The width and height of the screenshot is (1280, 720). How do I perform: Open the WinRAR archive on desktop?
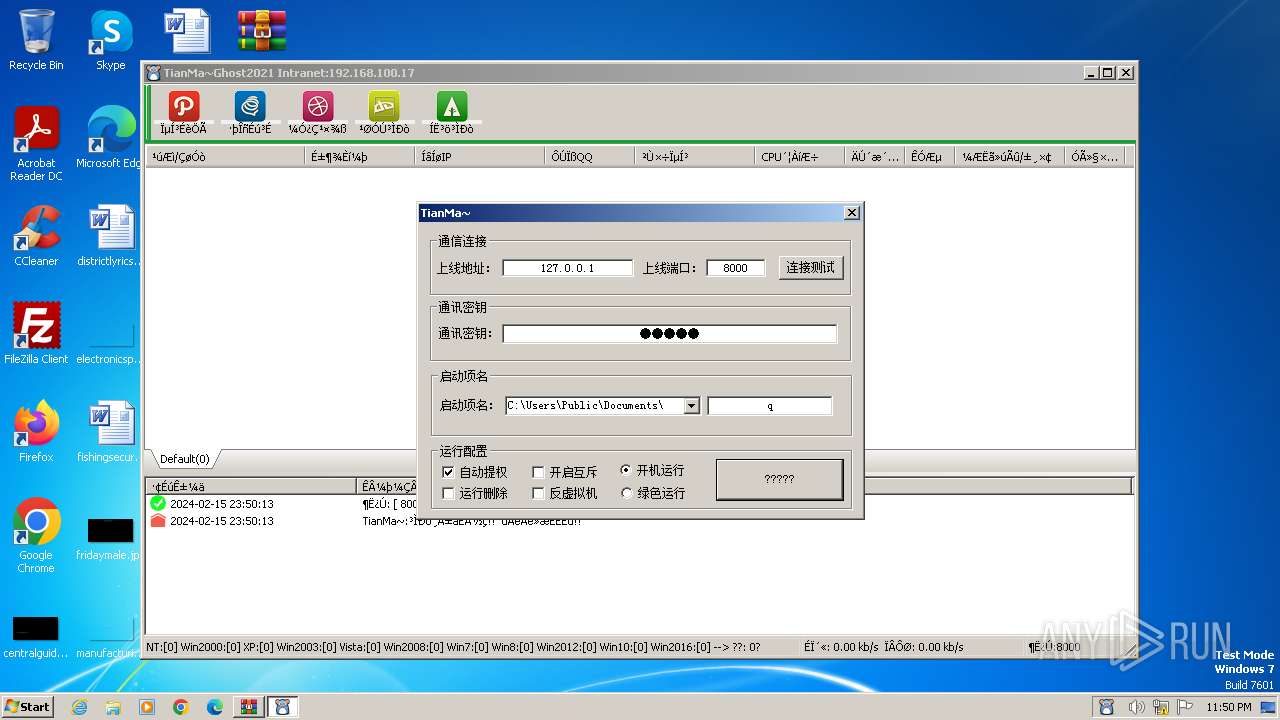[262, 31]
